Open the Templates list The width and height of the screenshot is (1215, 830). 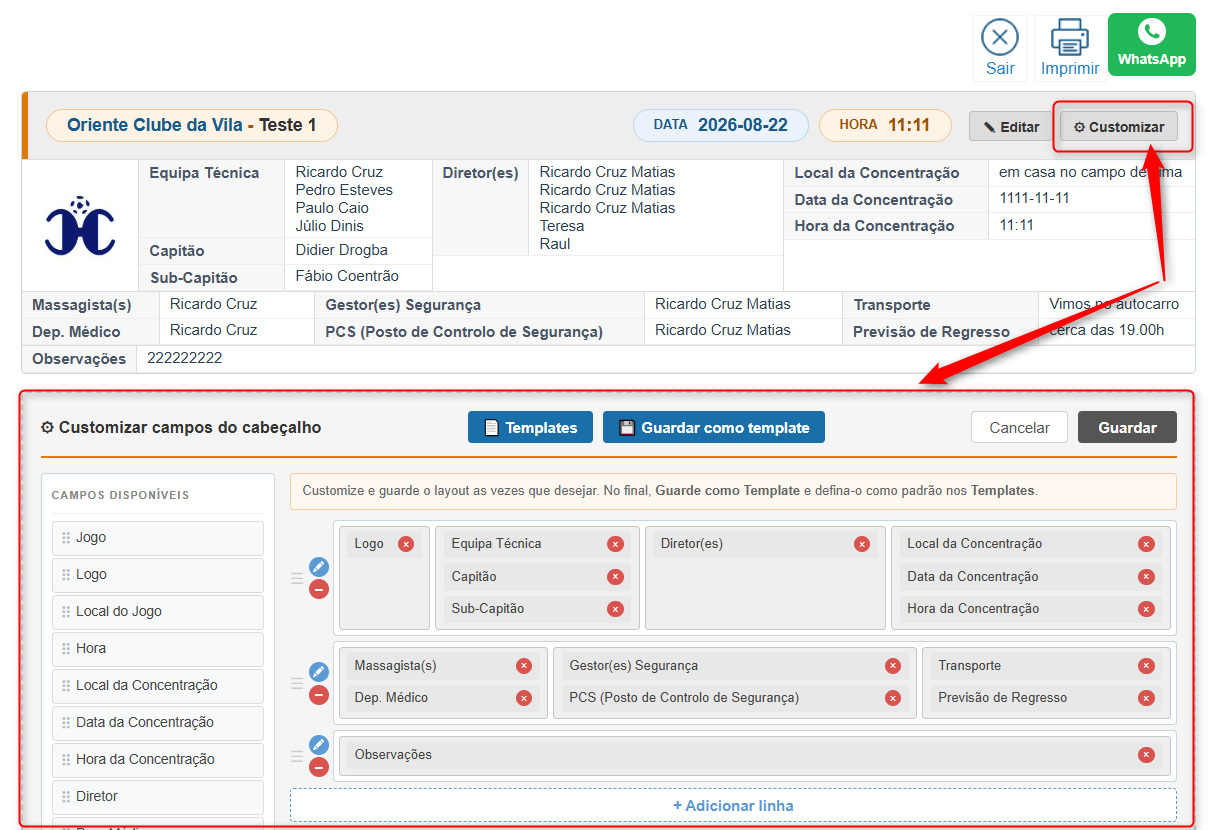tap(530, 427)
